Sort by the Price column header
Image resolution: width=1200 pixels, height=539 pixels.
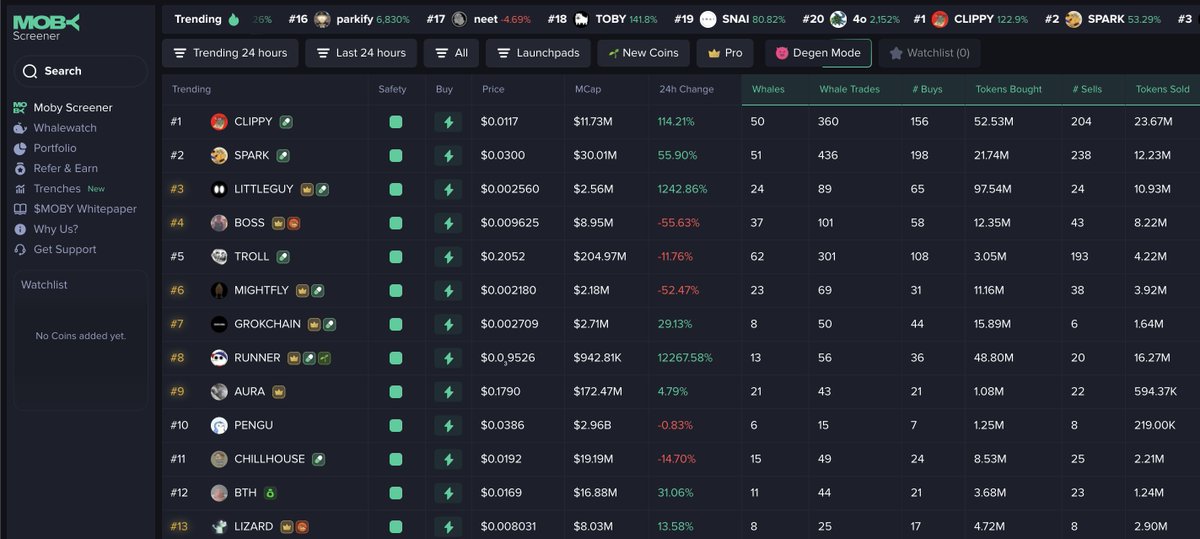point(493,89)
